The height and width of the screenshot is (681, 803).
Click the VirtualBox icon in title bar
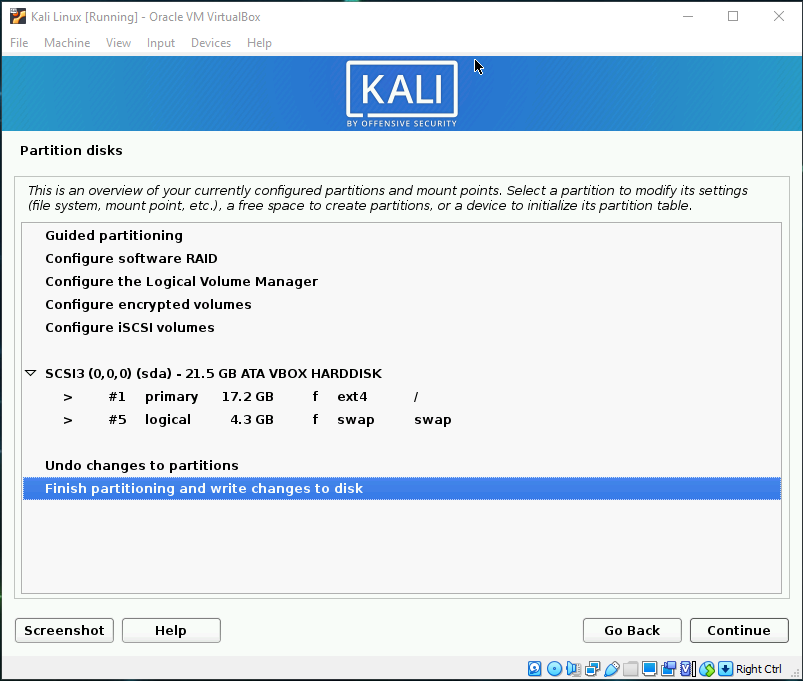click(x=18, y=16)
